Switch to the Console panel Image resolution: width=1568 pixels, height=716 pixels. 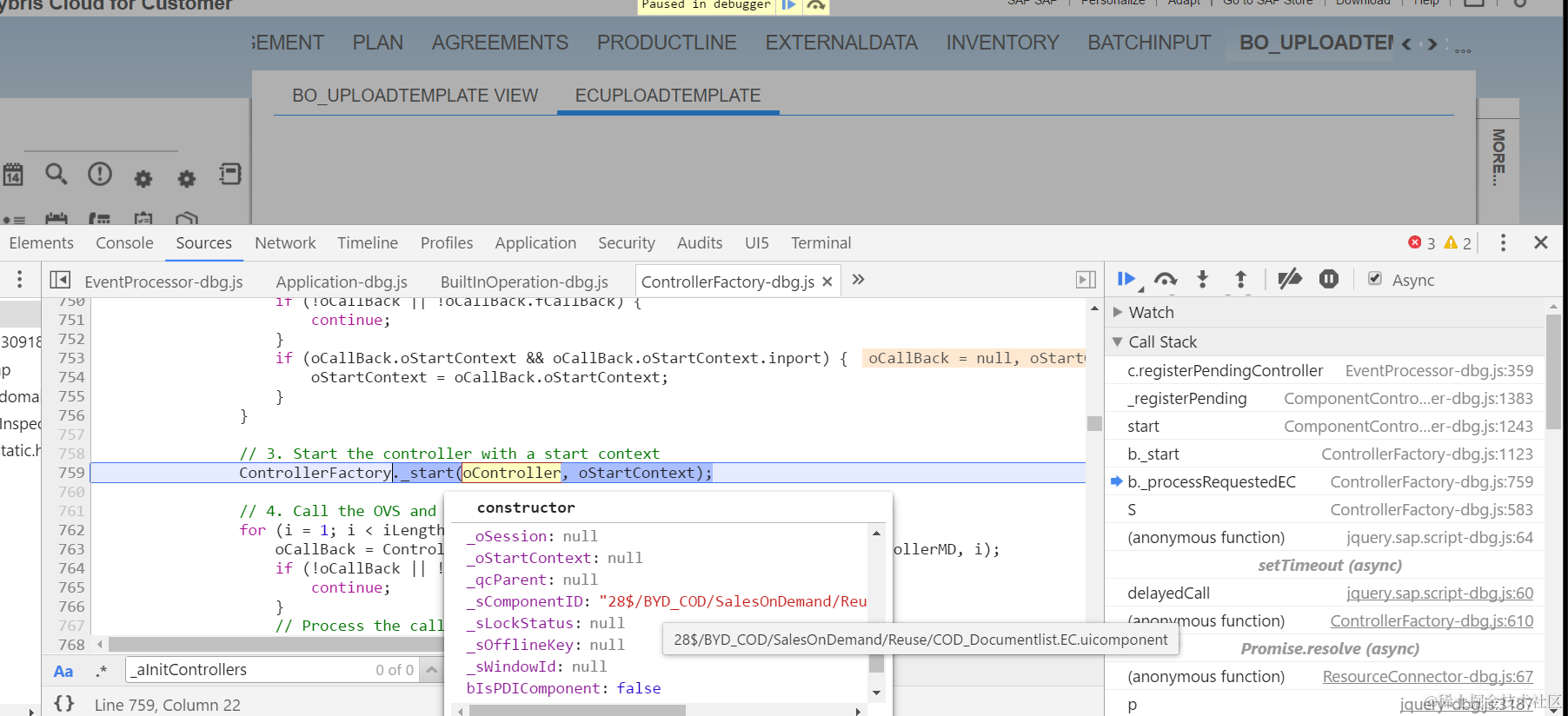[124, 243]
